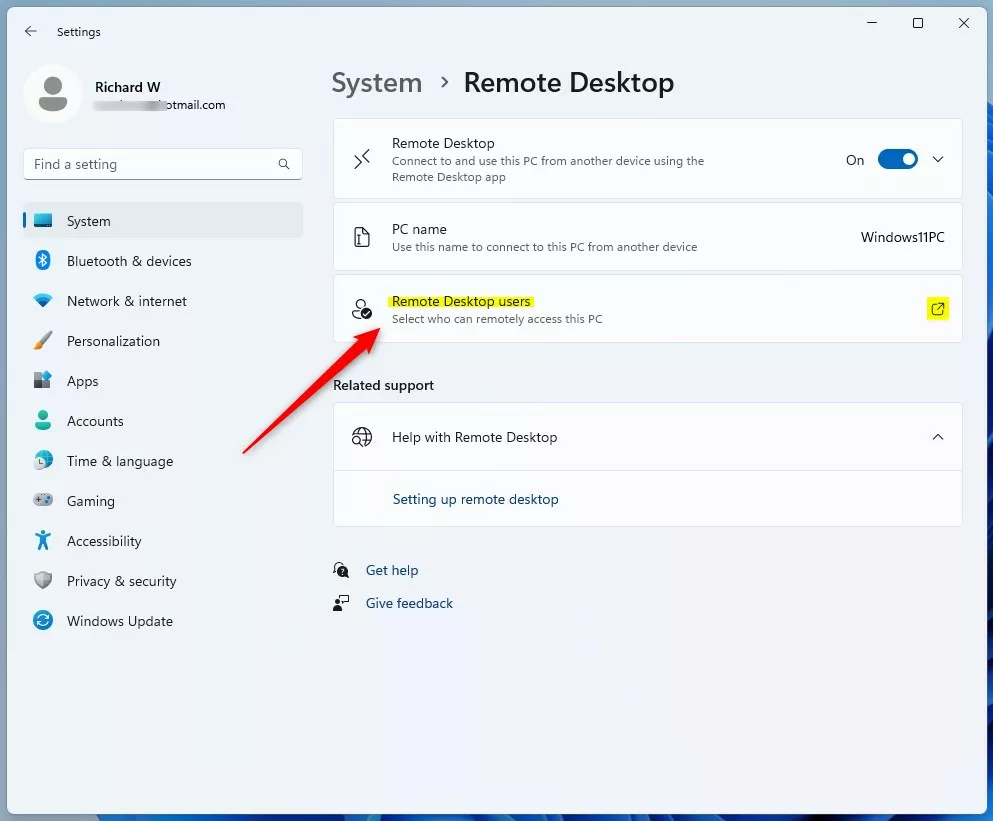Click the Give feedback link

click(409, 603)
